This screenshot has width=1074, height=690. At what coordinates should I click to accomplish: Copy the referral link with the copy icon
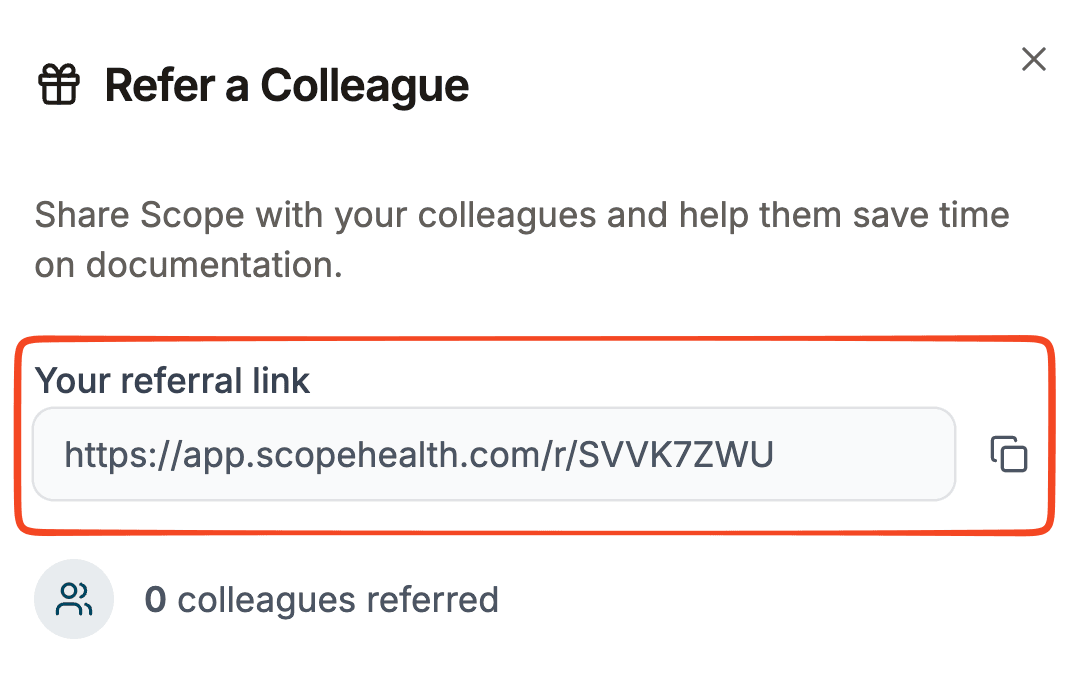coord(1009,454)
